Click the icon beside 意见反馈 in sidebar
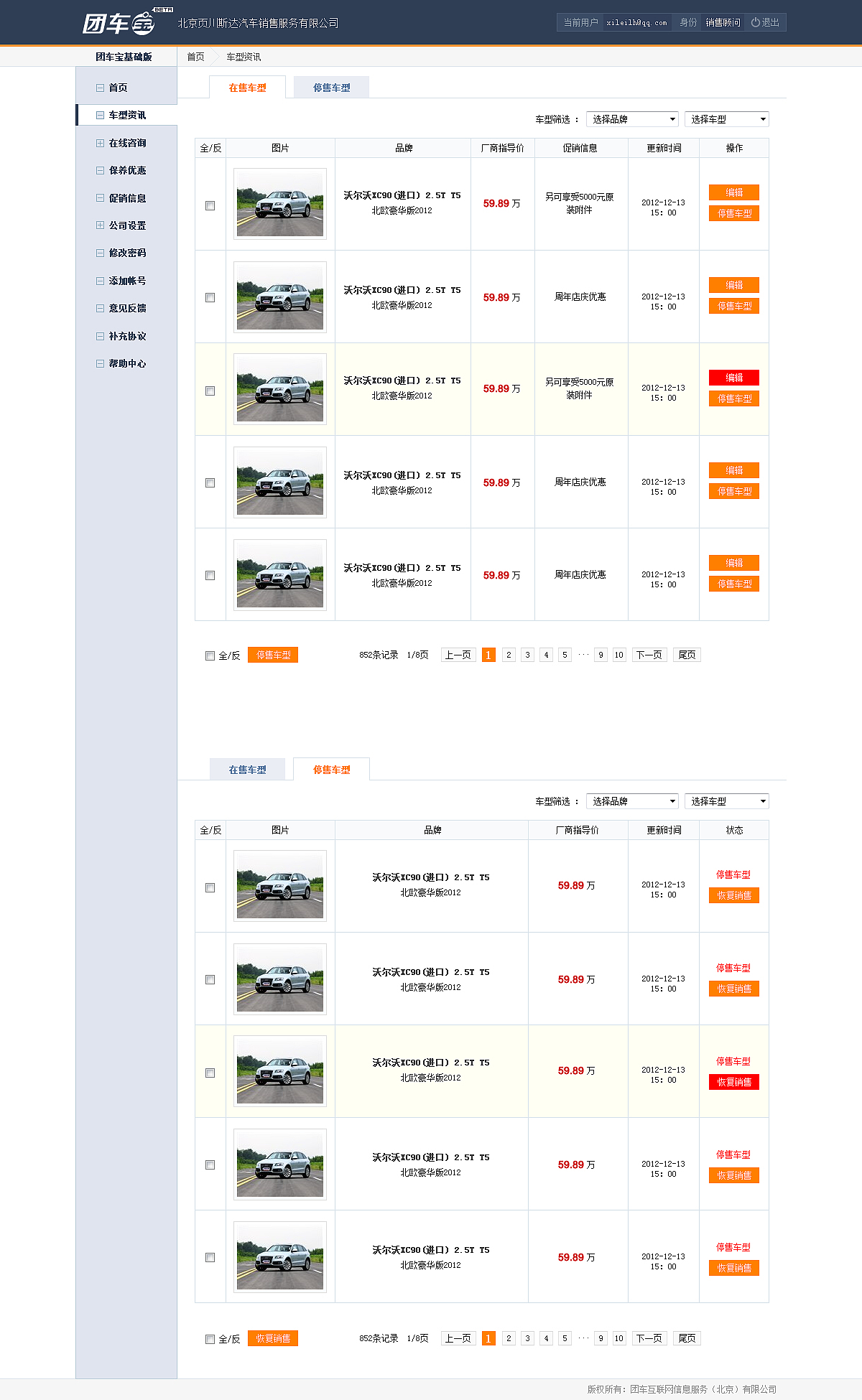 click(100, 308)
